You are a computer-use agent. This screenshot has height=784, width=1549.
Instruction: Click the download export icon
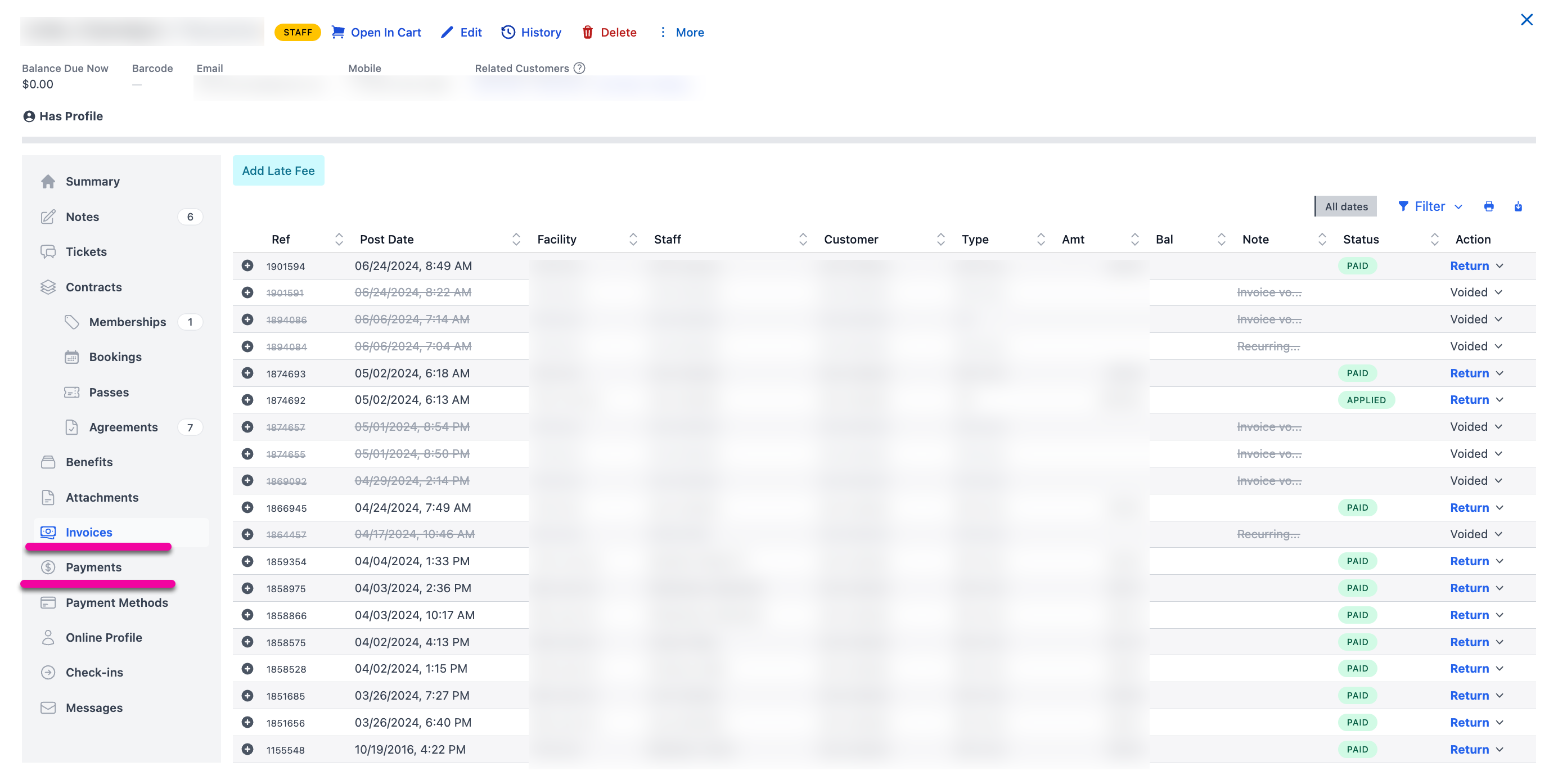1518,206
